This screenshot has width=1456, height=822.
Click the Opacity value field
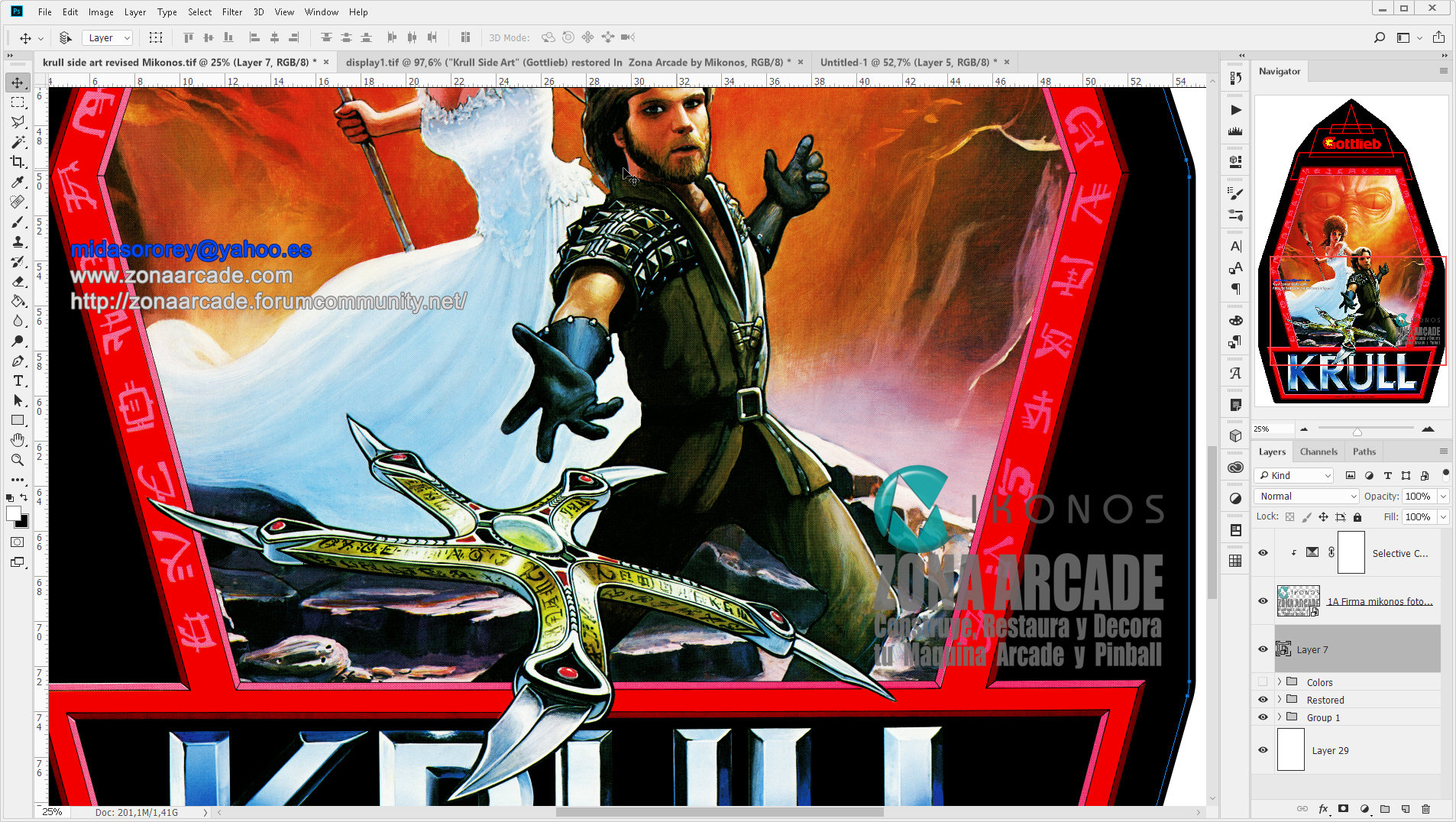1418,497
